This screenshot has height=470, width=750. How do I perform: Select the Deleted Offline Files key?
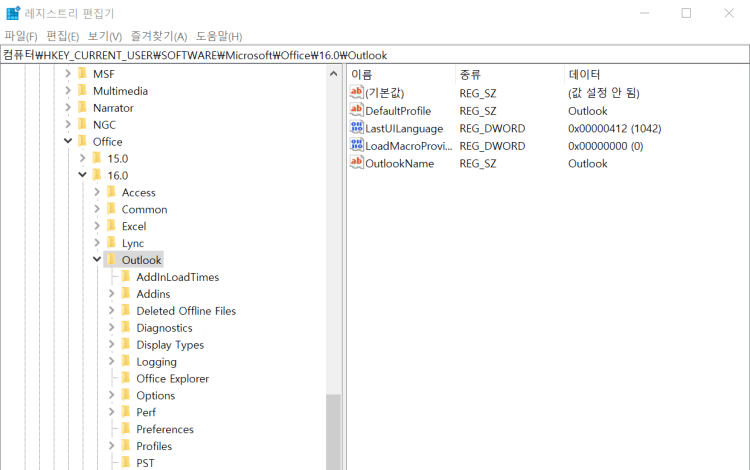(186, 311)
